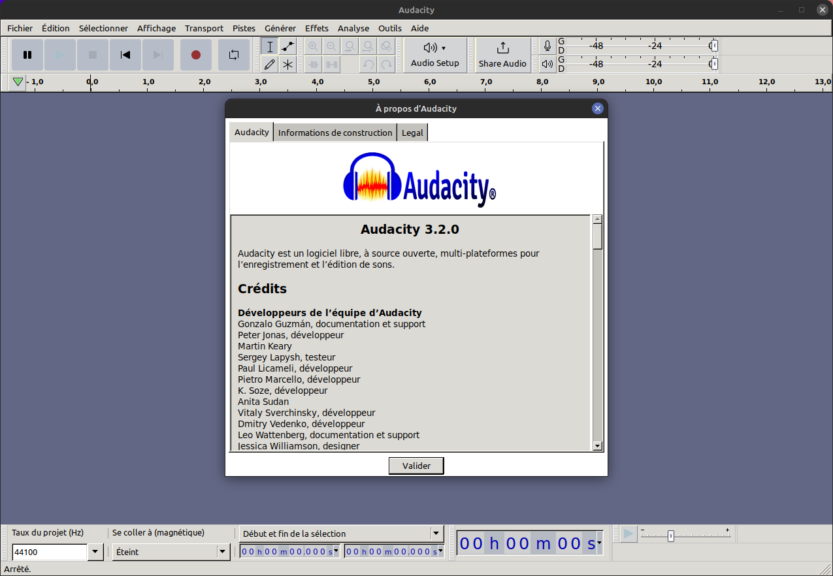Image resolution: width=833 pixels, height=576 pixels.
Task: Switch to the Legal tab
Action: coord(412,132)
